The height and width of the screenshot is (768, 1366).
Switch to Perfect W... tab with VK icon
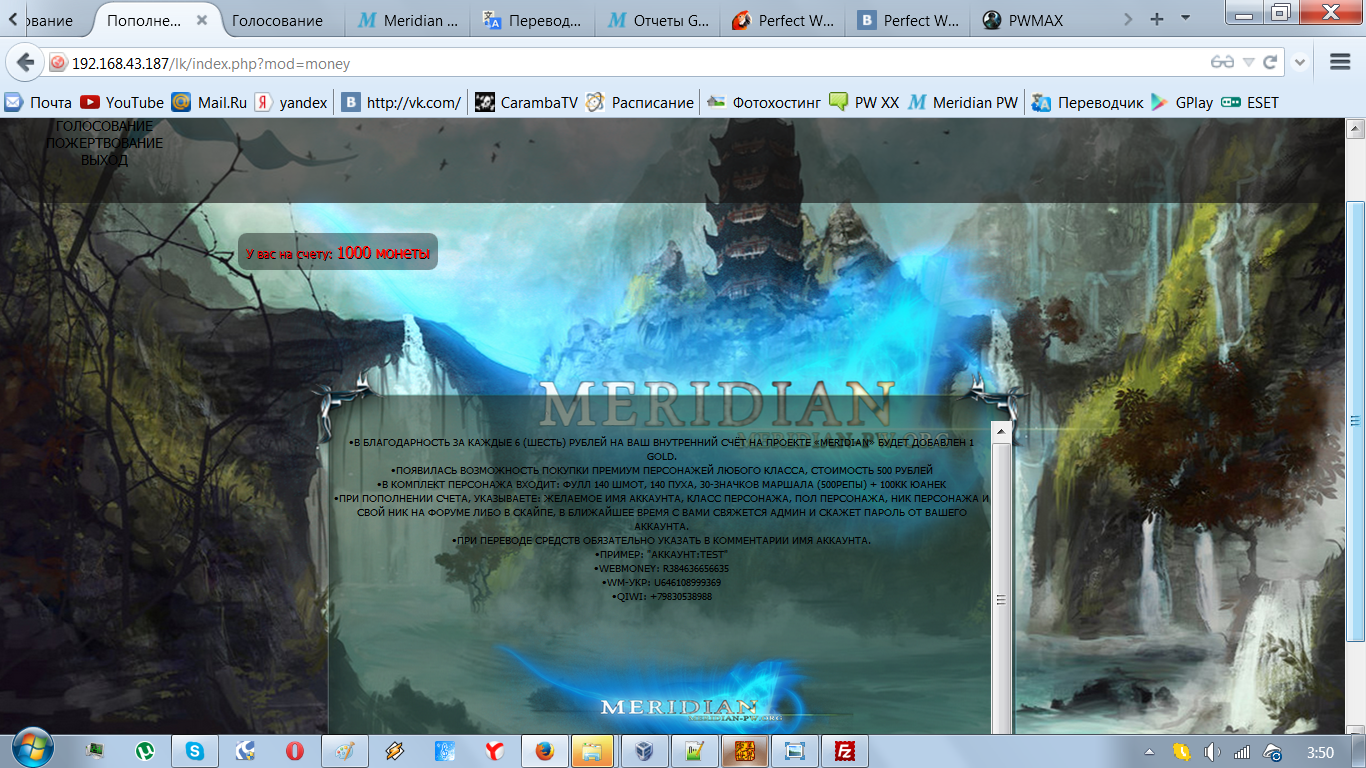[x=908, y=20]
